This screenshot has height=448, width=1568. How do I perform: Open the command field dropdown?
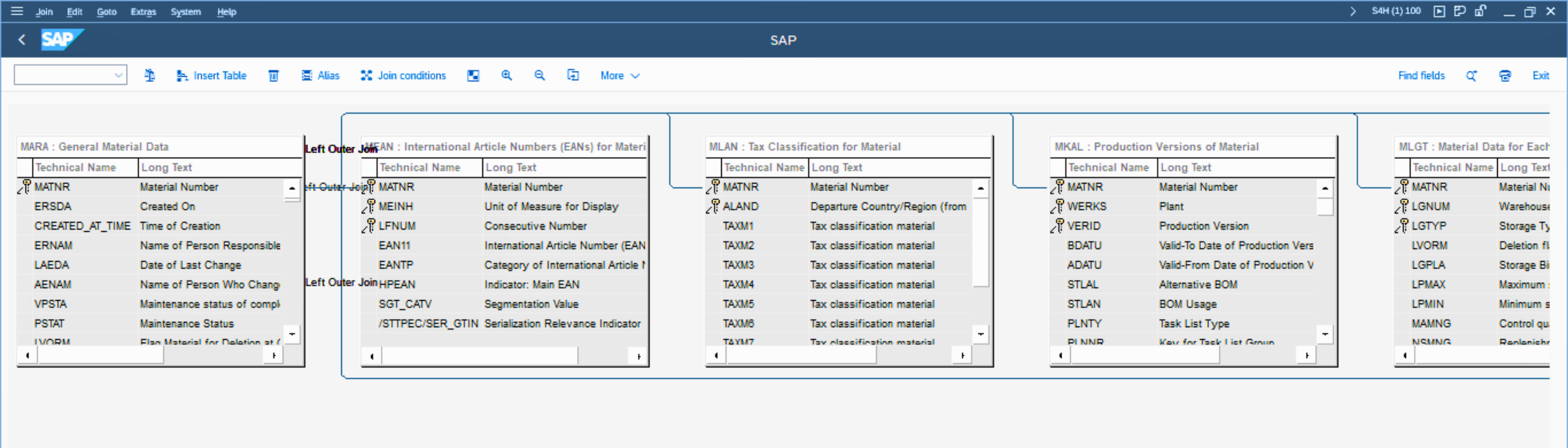pos(119,75)
